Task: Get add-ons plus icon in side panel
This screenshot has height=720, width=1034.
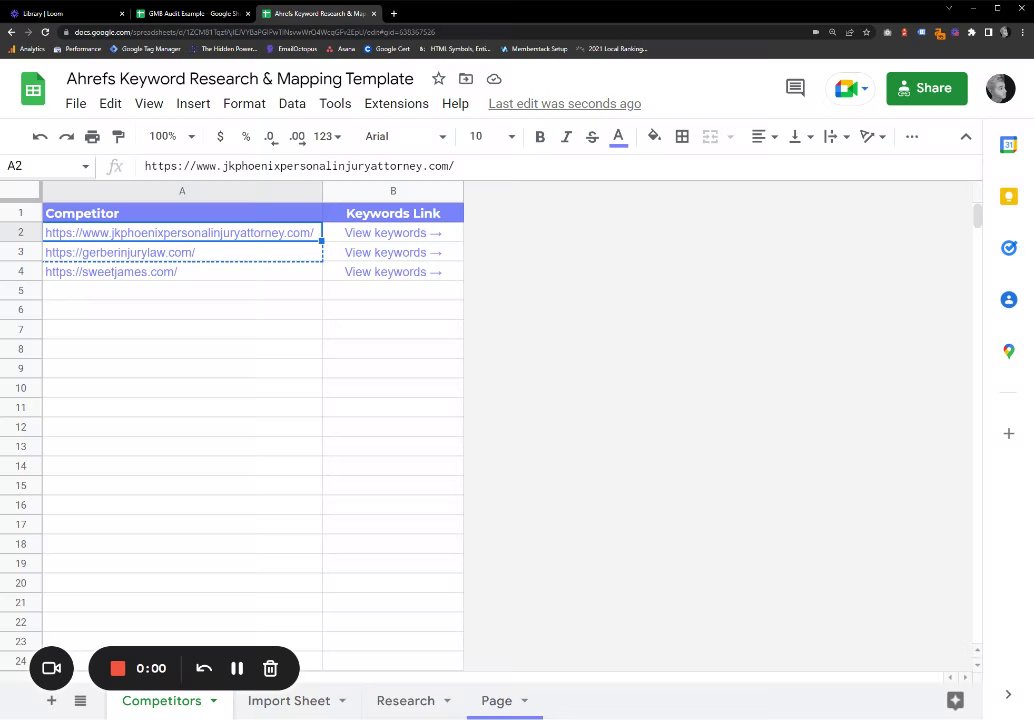Action: 1008,434
